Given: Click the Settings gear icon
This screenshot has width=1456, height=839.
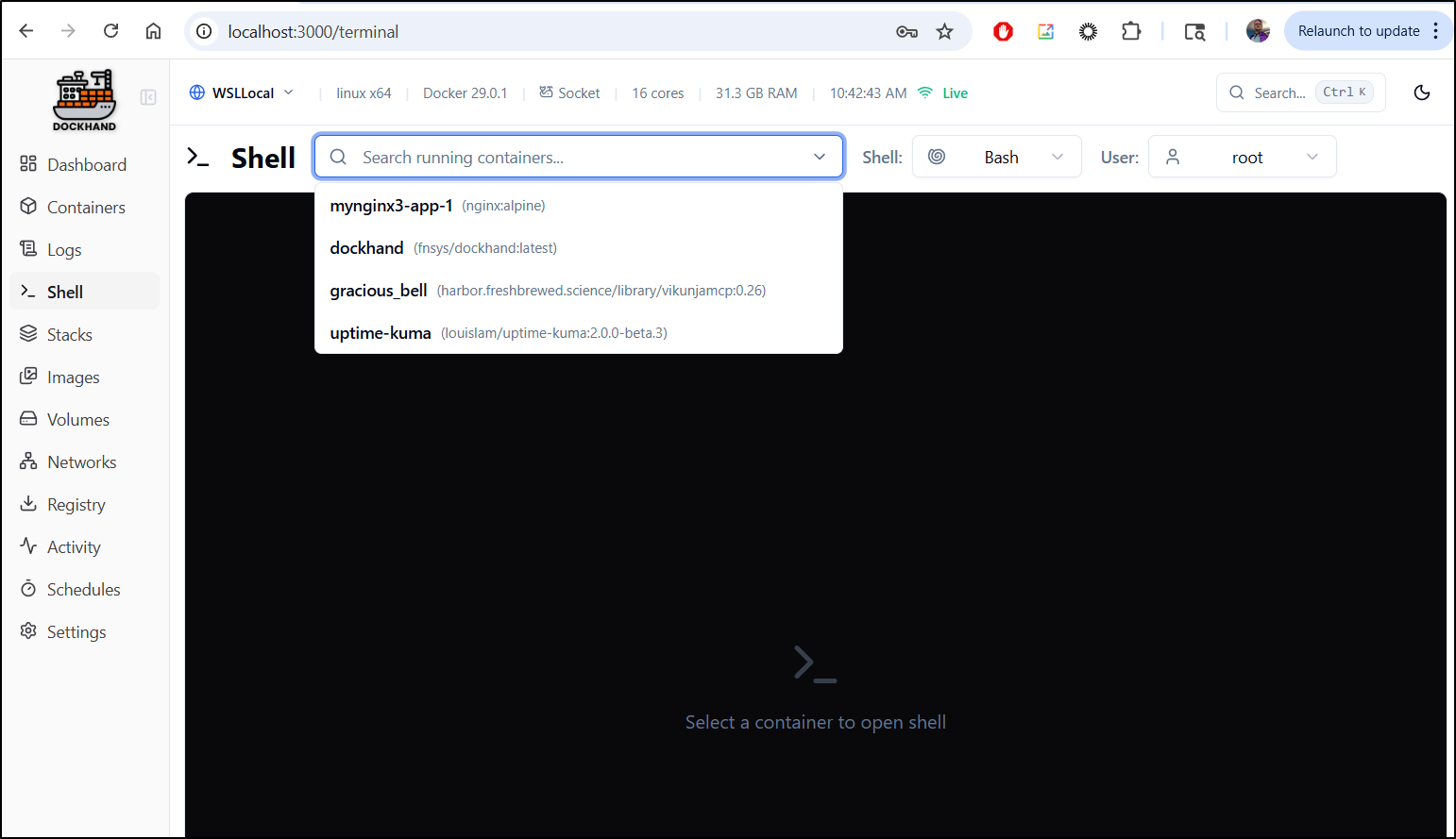Looking at the screenshot, I should [x=28, y=631].
